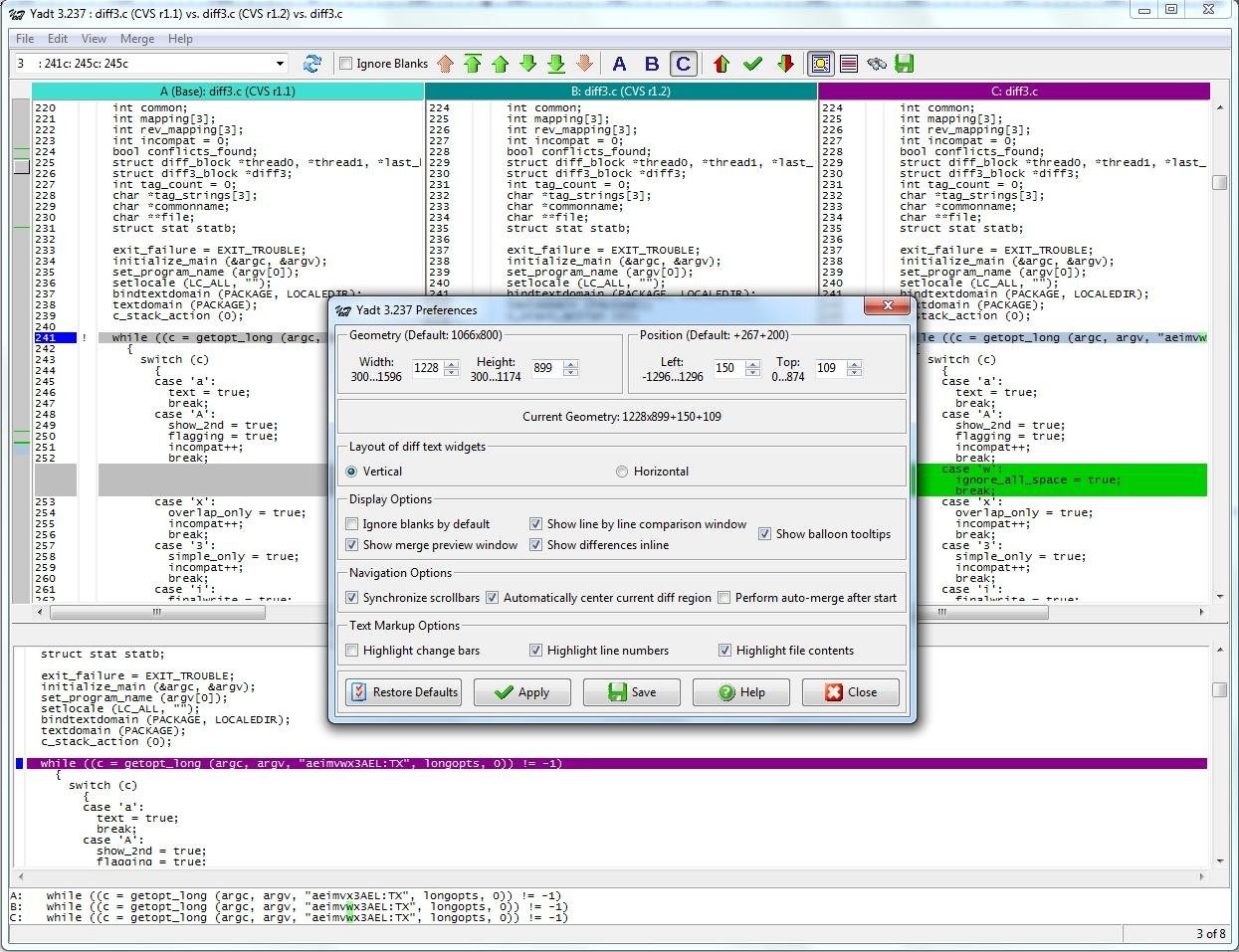Click the green checkmark resolve icon
This screenshot has height=952, width=1239.
(753, 64)
